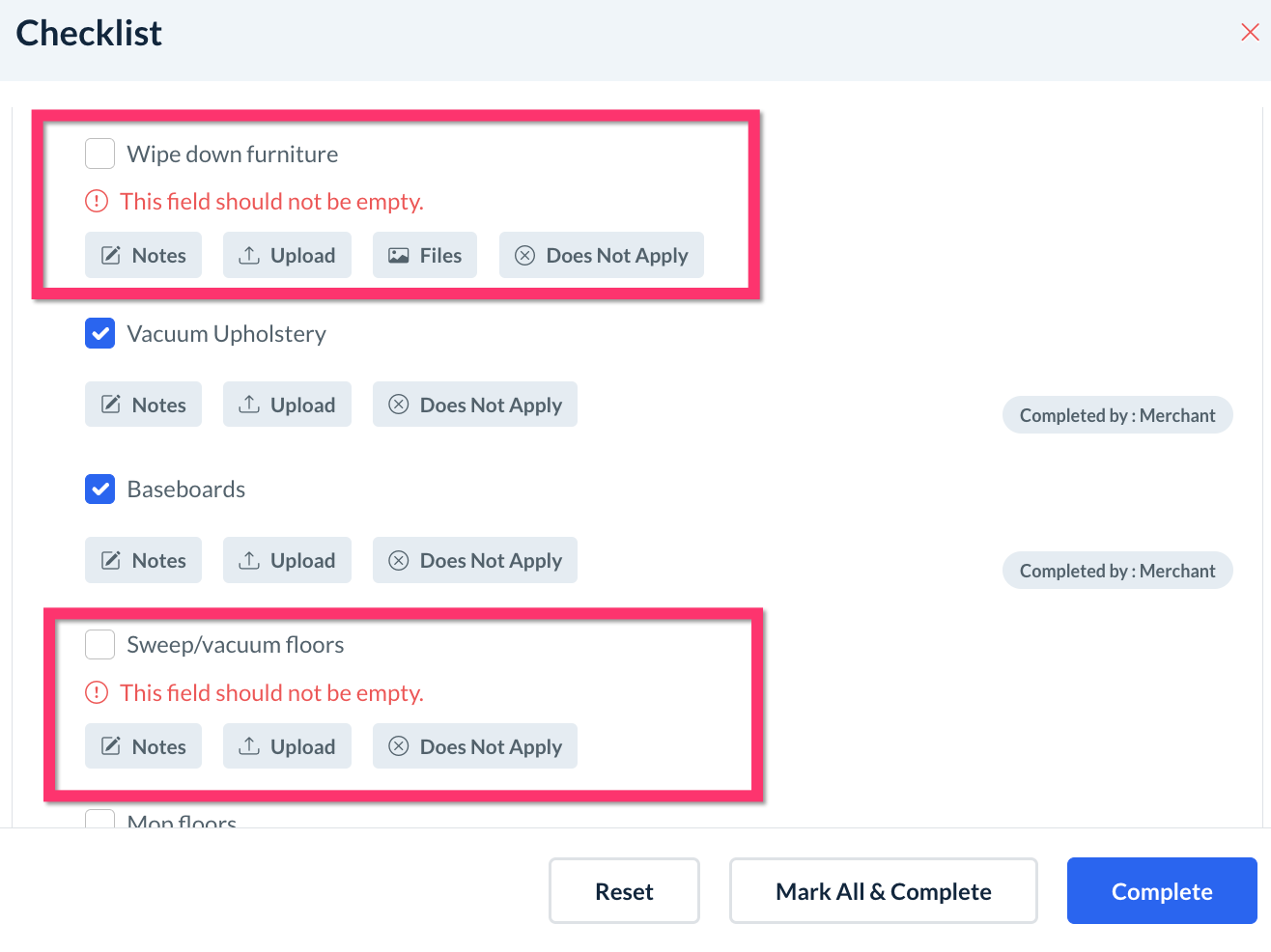Upload a file for Baseboards
The width and height of the screenshot is (1271, 952).
coord(287,560)
